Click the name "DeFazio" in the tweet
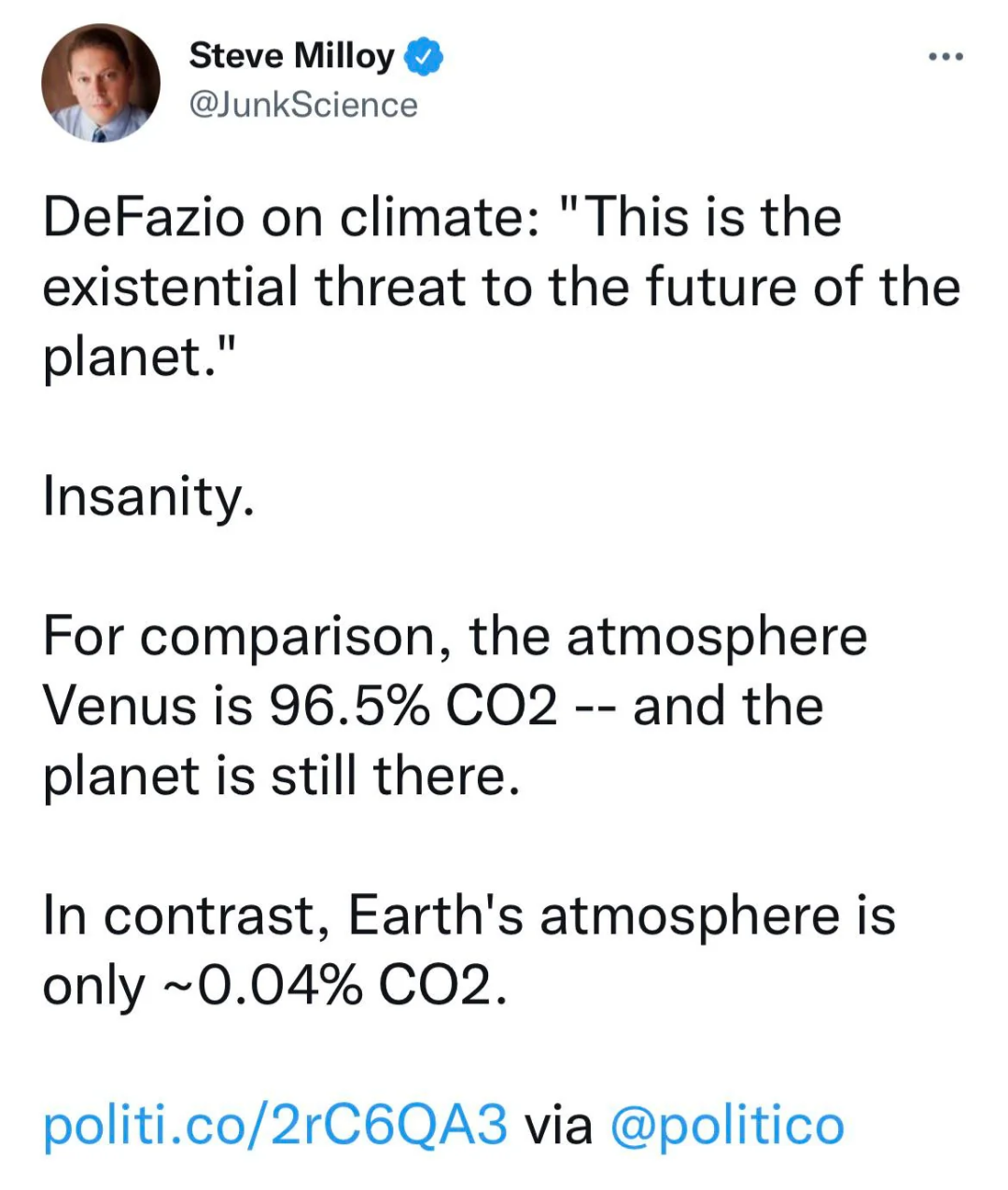This screenshot has width=1008, height=1190. point(144,217)
